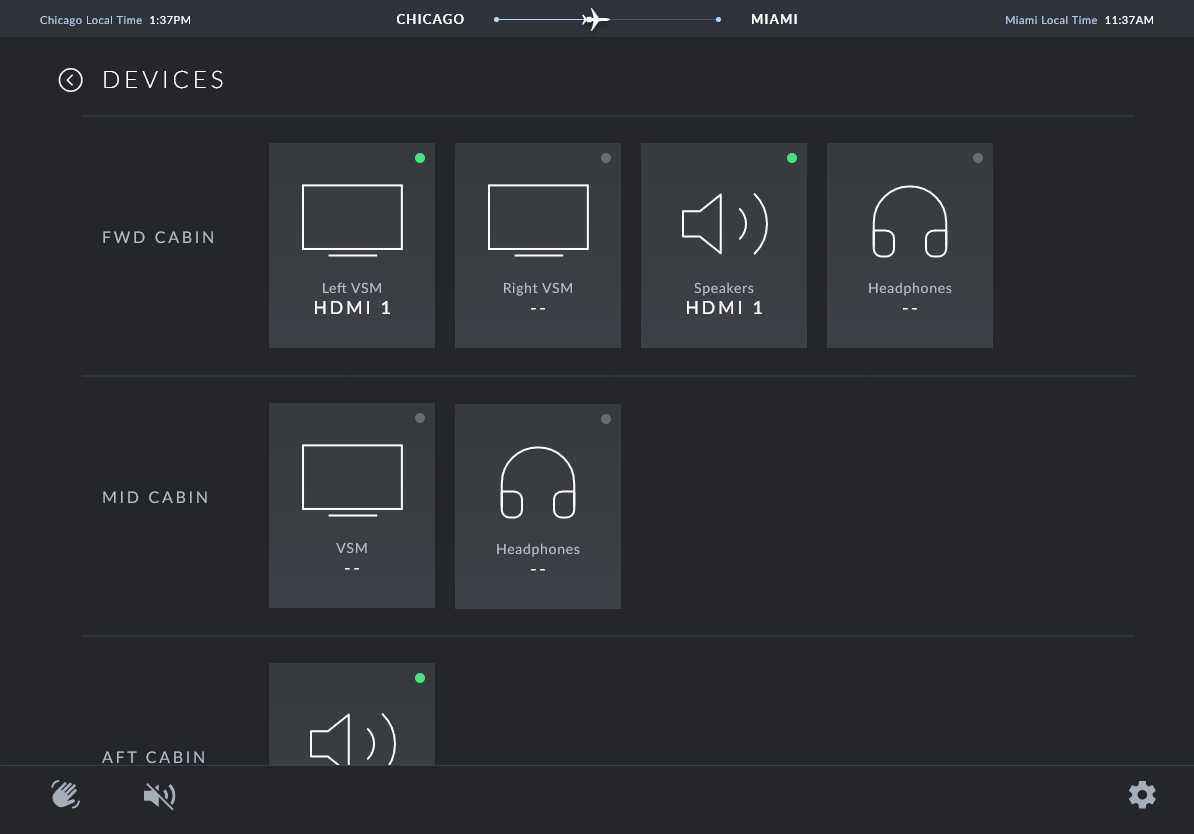The width and height of the screenshot is (1194, 834).
Task: Go back using the Devices back arrow
Action: (70, 80)
